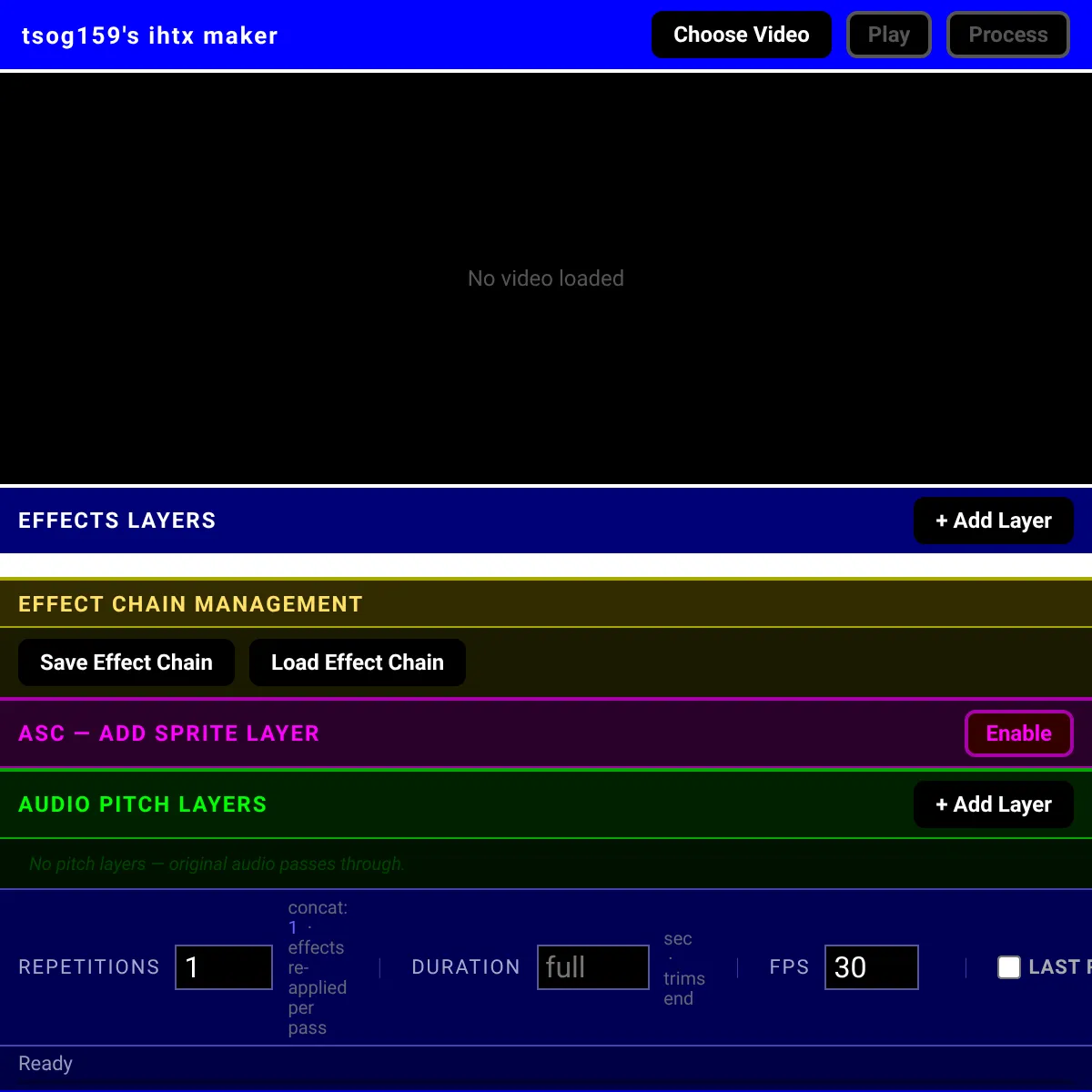Click the "No video loaded" preview area
The height and width of the screenshot is (1092, 1092).
click(546, 278)
